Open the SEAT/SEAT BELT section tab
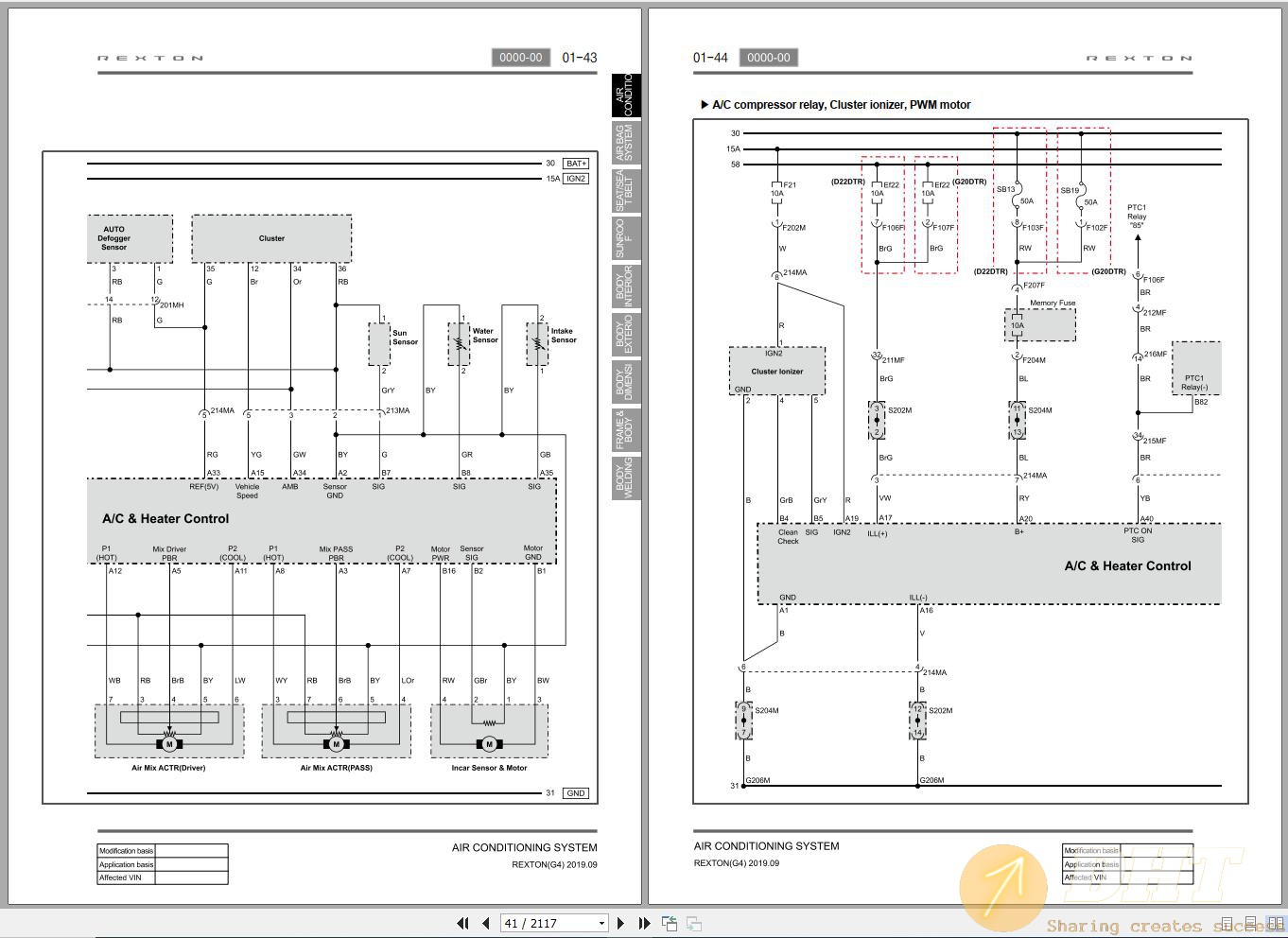 point(626,191)
